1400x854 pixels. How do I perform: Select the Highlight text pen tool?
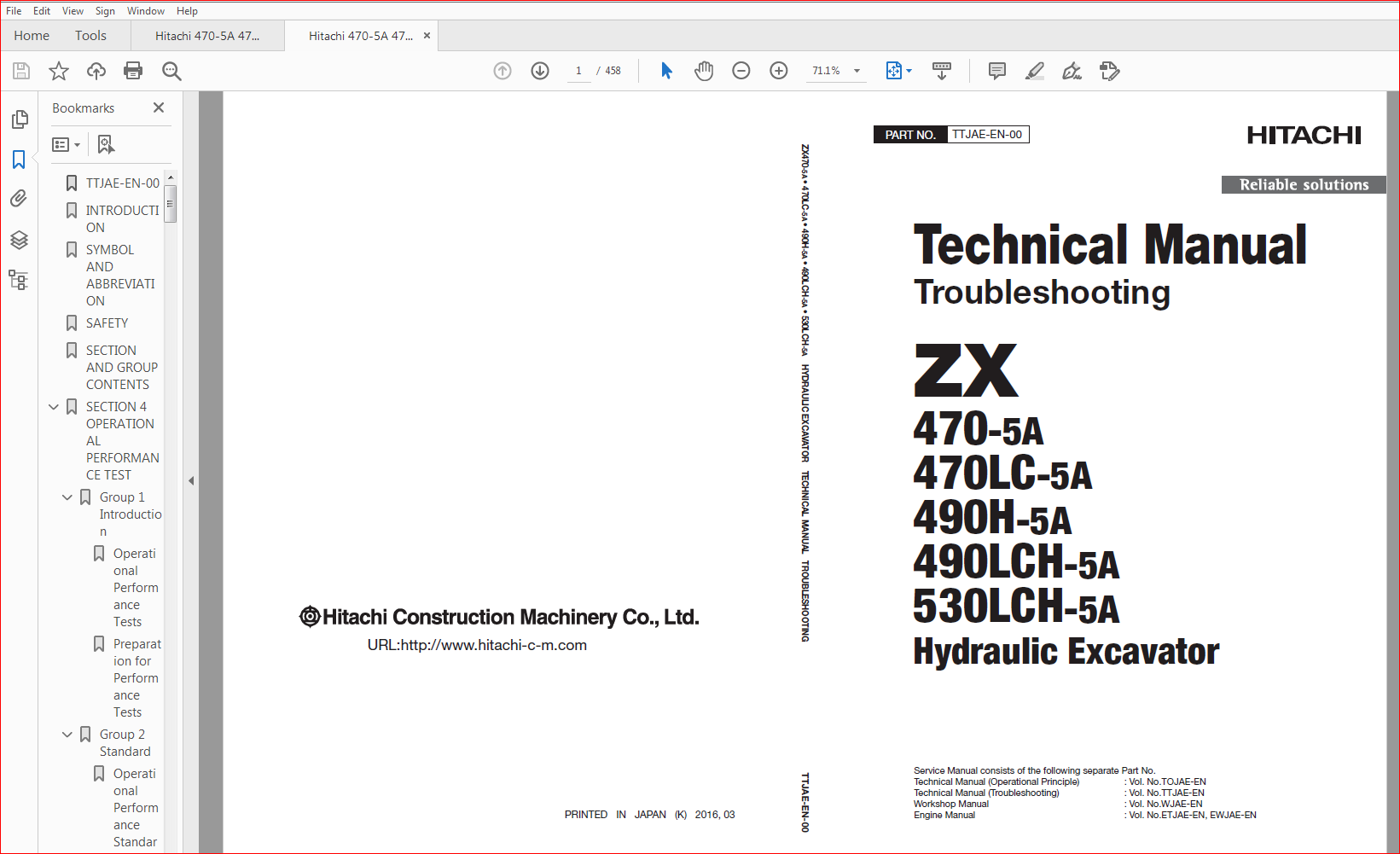click(x=1035, y=71)
